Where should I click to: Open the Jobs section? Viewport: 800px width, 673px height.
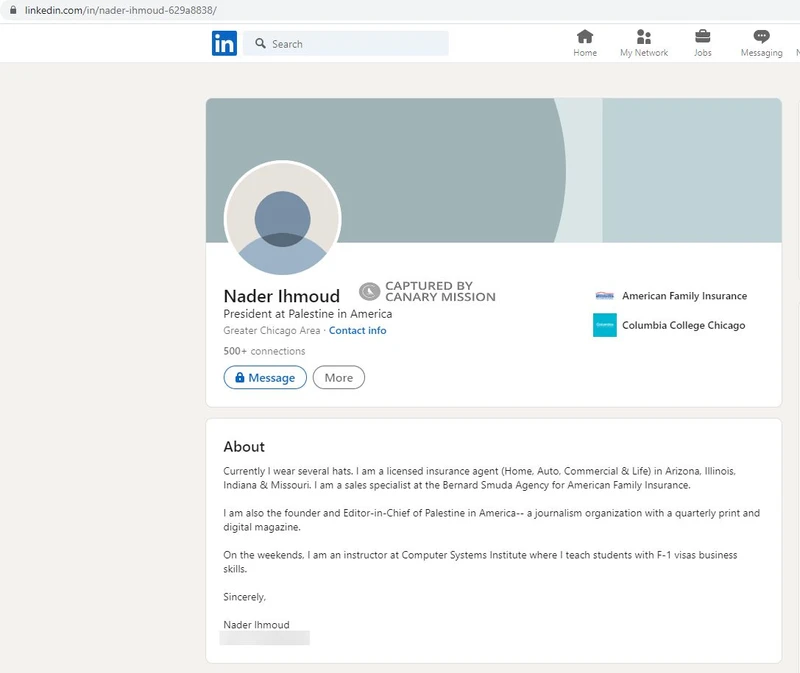point(703,43)
